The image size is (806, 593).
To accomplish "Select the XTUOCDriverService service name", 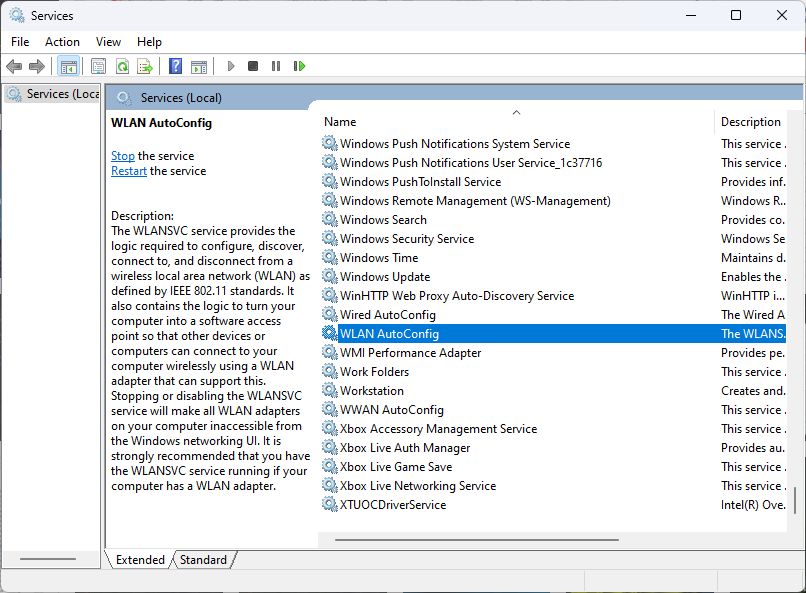I will point(393,505).
